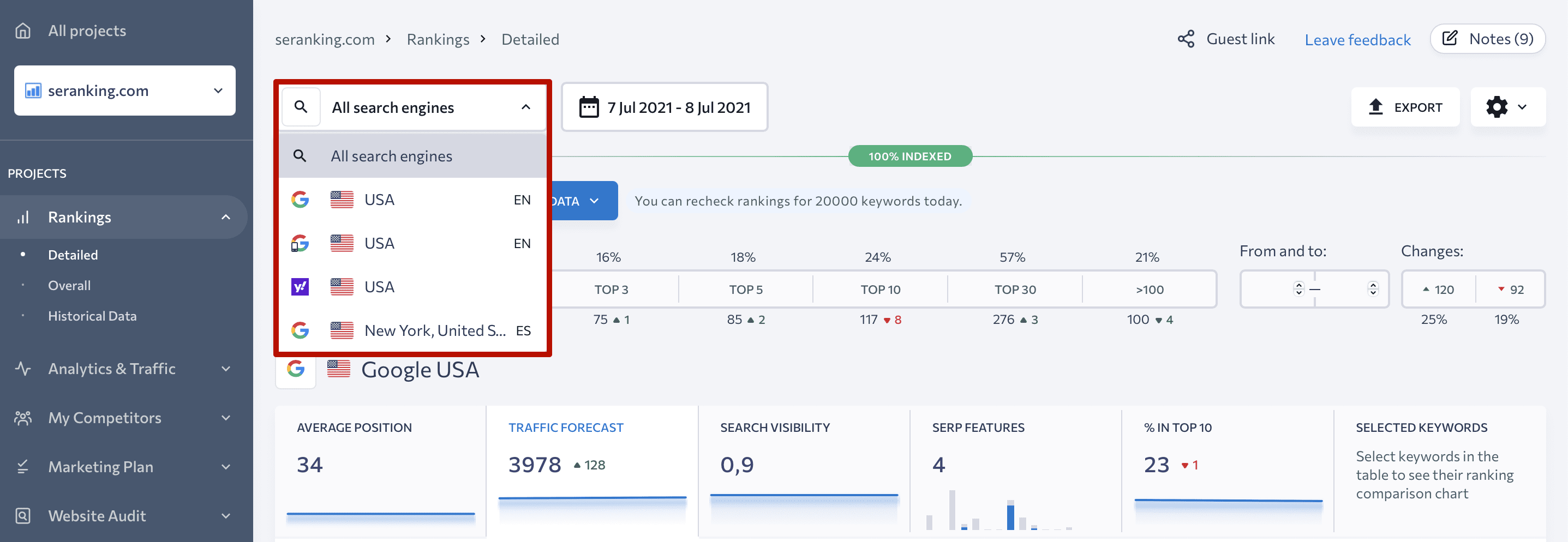1568x542 pixels.
Task: Click the EXPORT button
Action: (x=1405, y=107)
